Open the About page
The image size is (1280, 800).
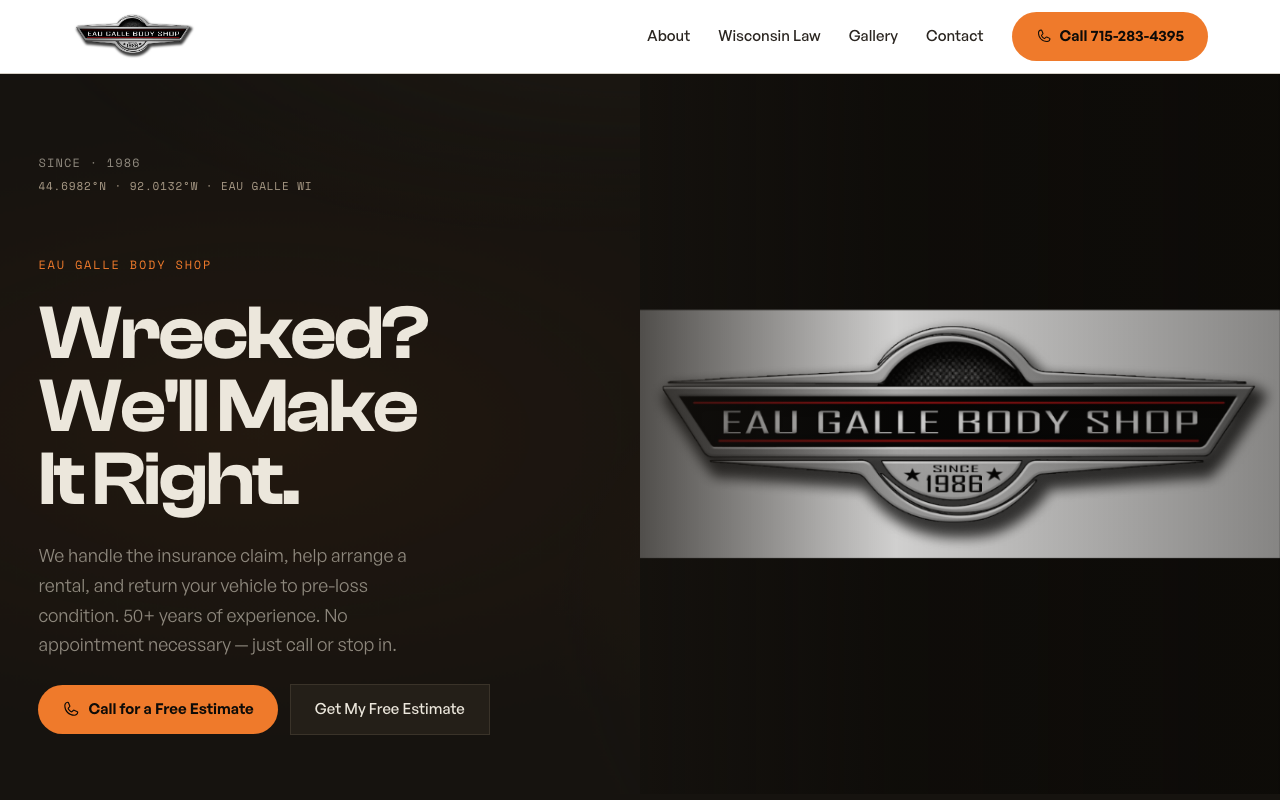[x=668, y=36]
